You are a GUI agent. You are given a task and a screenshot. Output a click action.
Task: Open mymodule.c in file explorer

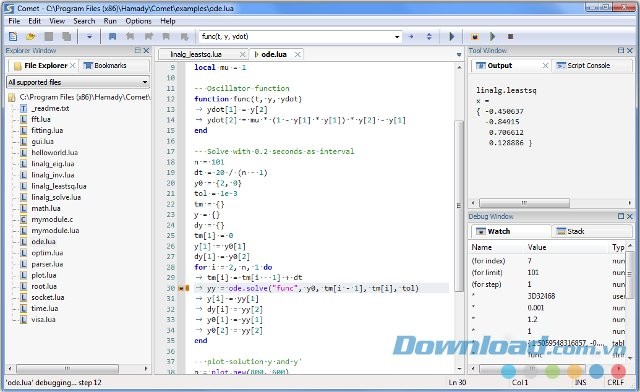[52, 219]
